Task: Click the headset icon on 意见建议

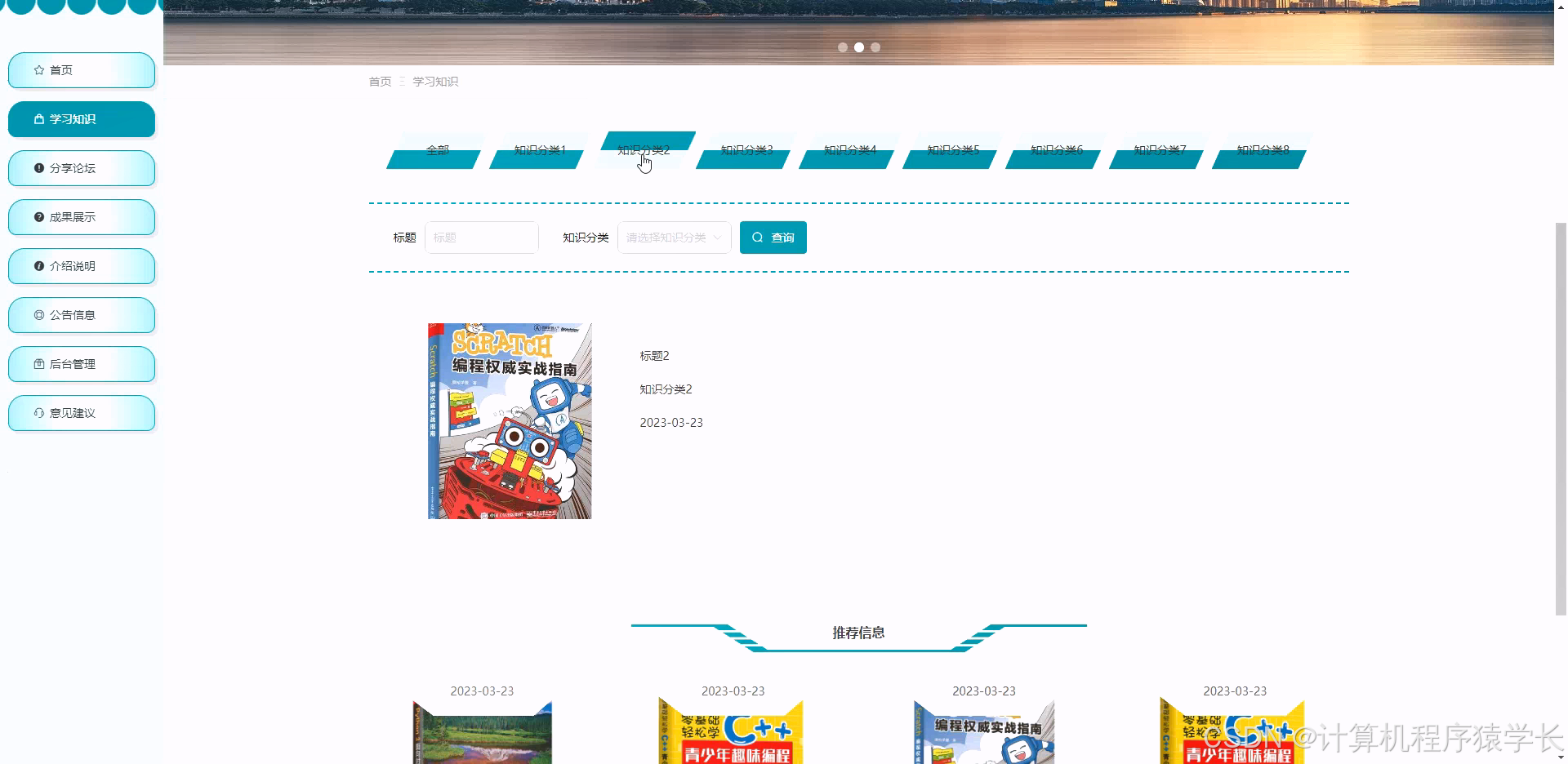Action: 38,413
